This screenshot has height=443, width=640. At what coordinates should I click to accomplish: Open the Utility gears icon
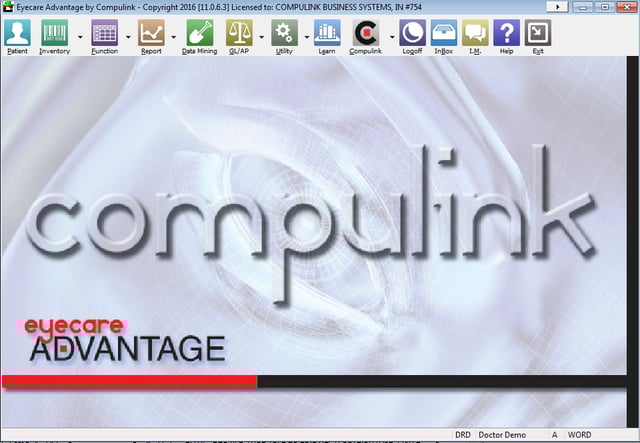pyautogui.click(x=284, y=33)
